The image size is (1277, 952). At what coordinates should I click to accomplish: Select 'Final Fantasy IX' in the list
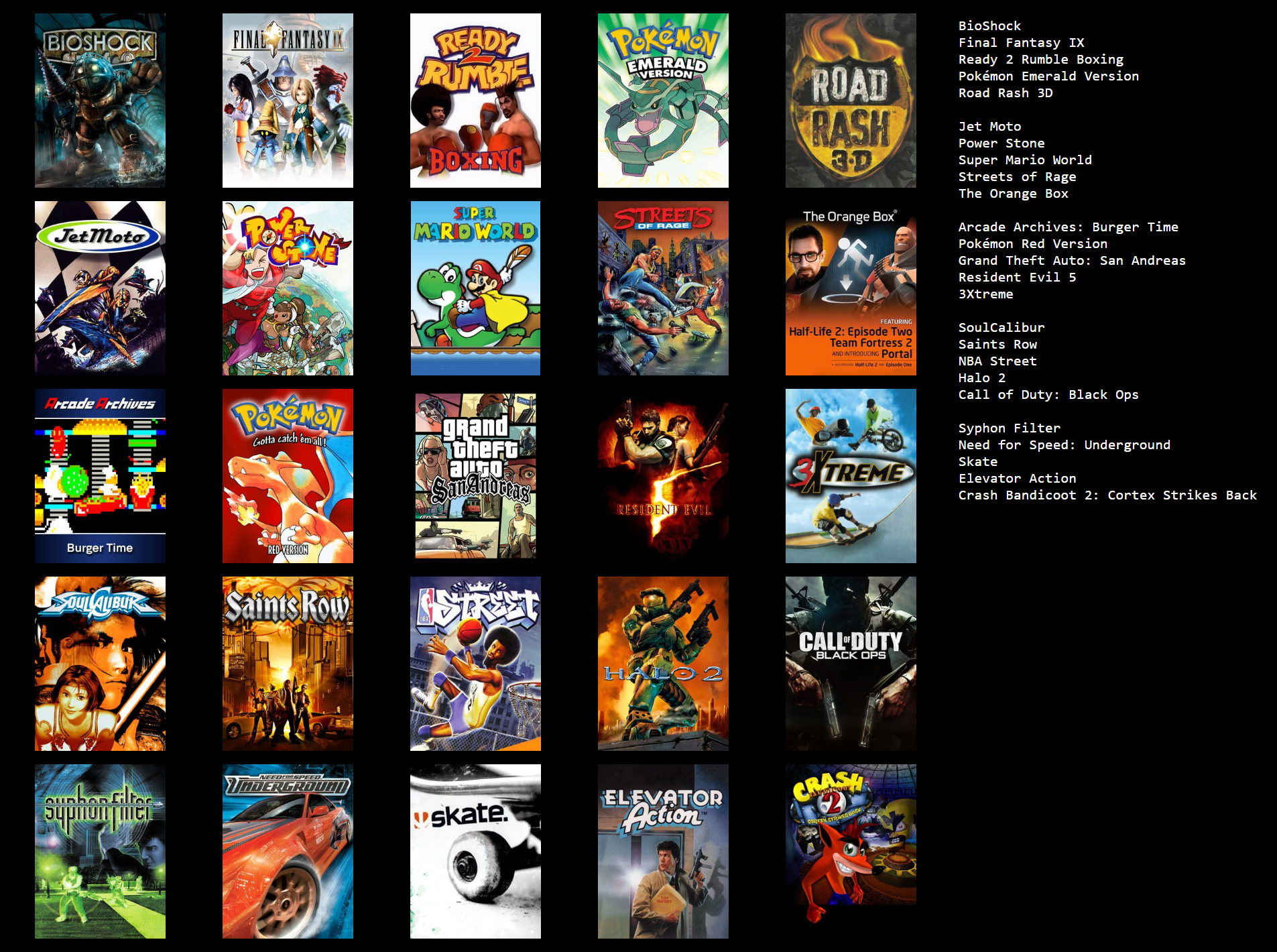tap(1021, 43)
